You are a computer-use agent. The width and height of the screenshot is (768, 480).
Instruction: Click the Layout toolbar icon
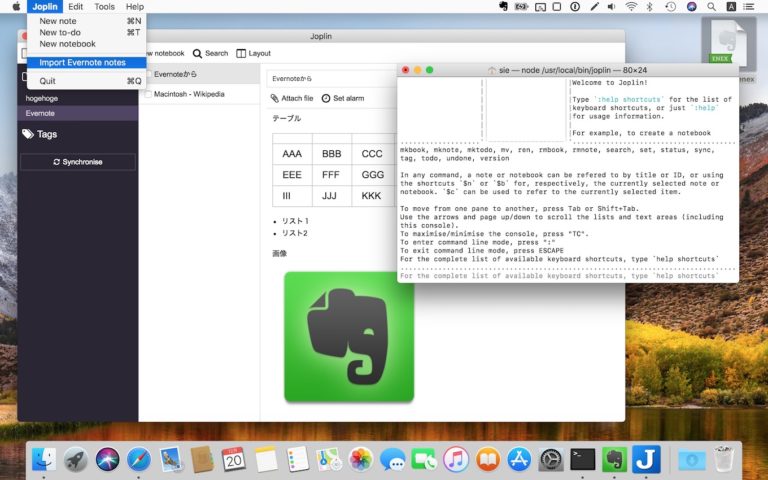(x=241, y=53)
